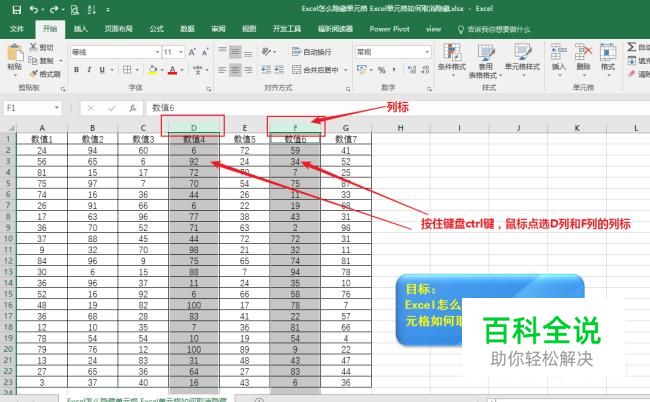650x402 pixels.
Task: Click the Select All corner triangle
Action: coord(11,128)
